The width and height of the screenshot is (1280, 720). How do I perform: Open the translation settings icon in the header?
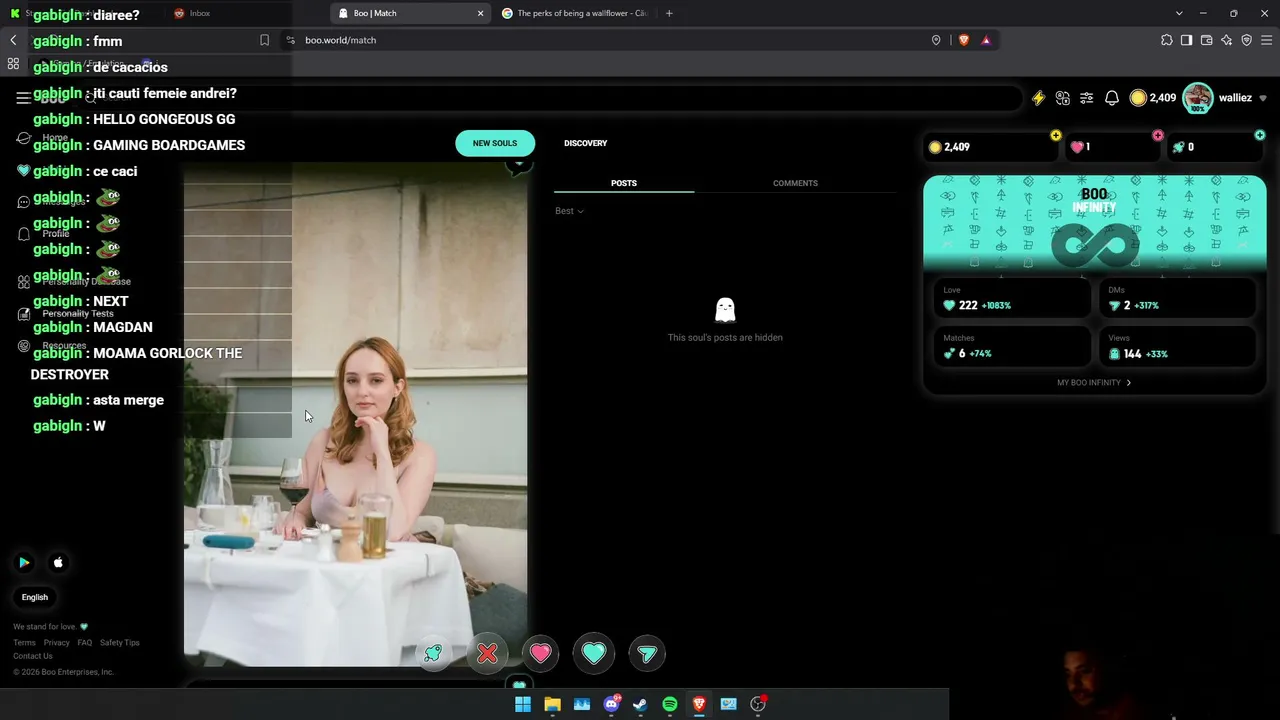pyautogui.click(x=1063, y=98)
